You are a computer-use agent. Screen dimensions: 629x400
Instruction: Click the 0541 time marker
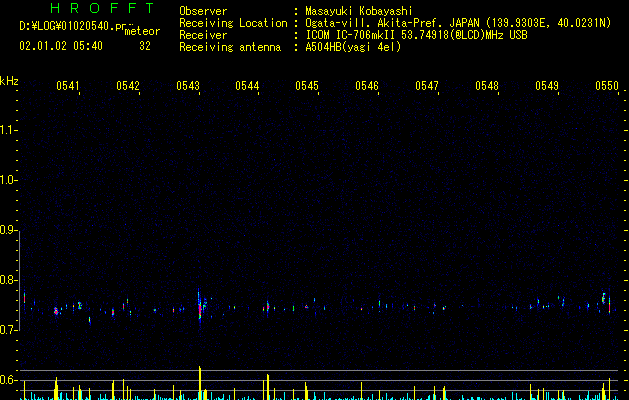point(68,86)
